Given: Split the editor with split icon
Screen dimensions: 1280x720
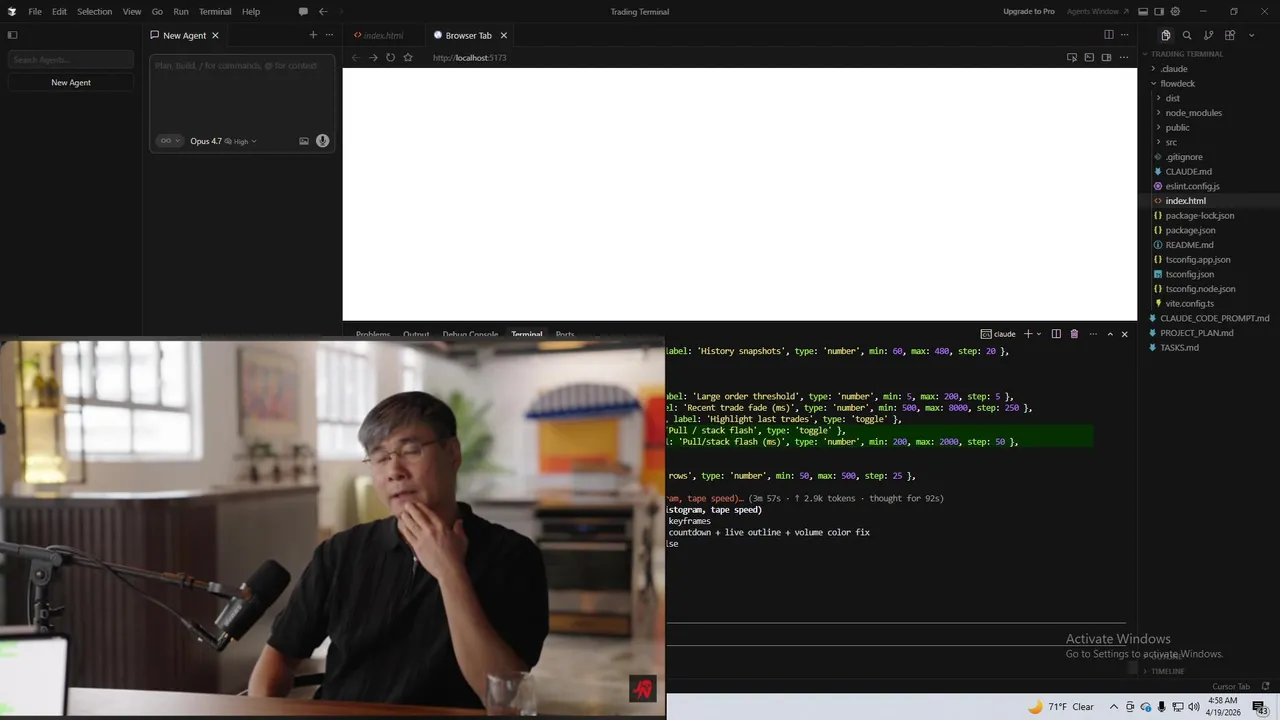Looking at the screenshot, I should (x=1108, y=35).
